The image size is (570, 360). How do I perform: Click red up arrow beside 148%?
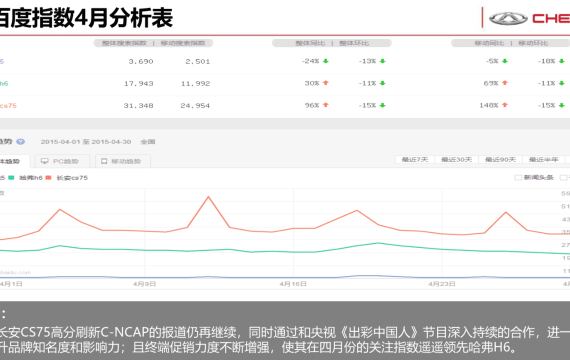click(505, 105)
